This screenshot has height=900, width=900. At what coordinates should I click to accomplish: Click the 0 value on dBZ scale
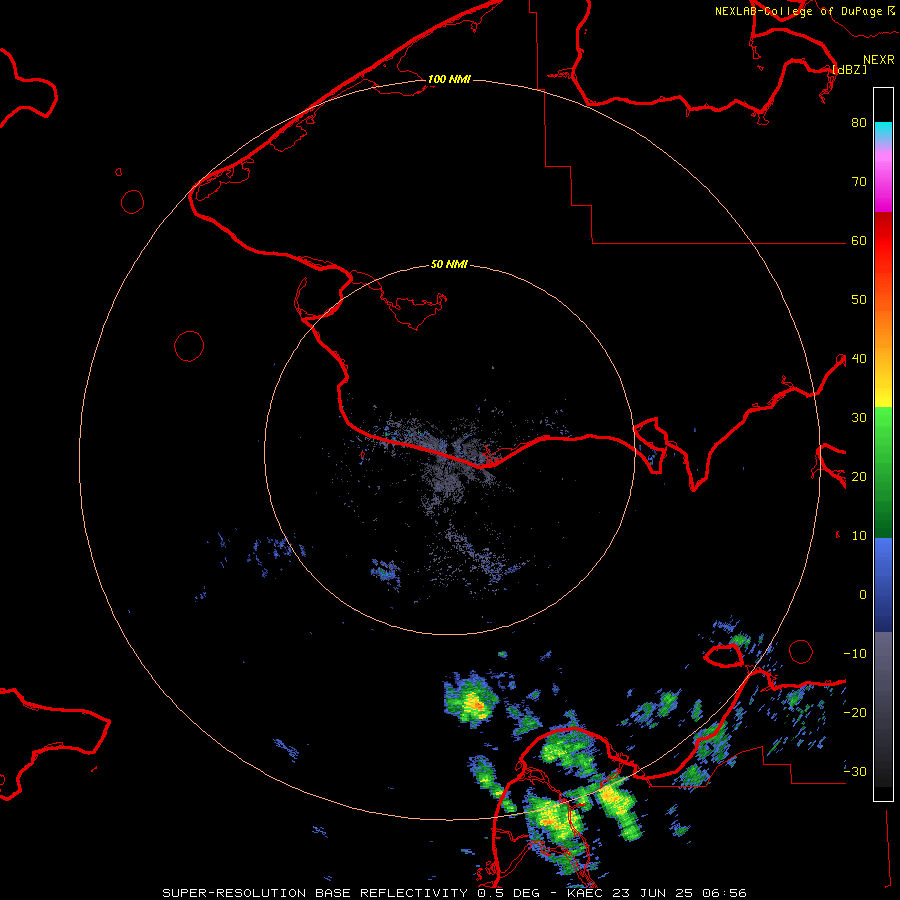[863, 595]
